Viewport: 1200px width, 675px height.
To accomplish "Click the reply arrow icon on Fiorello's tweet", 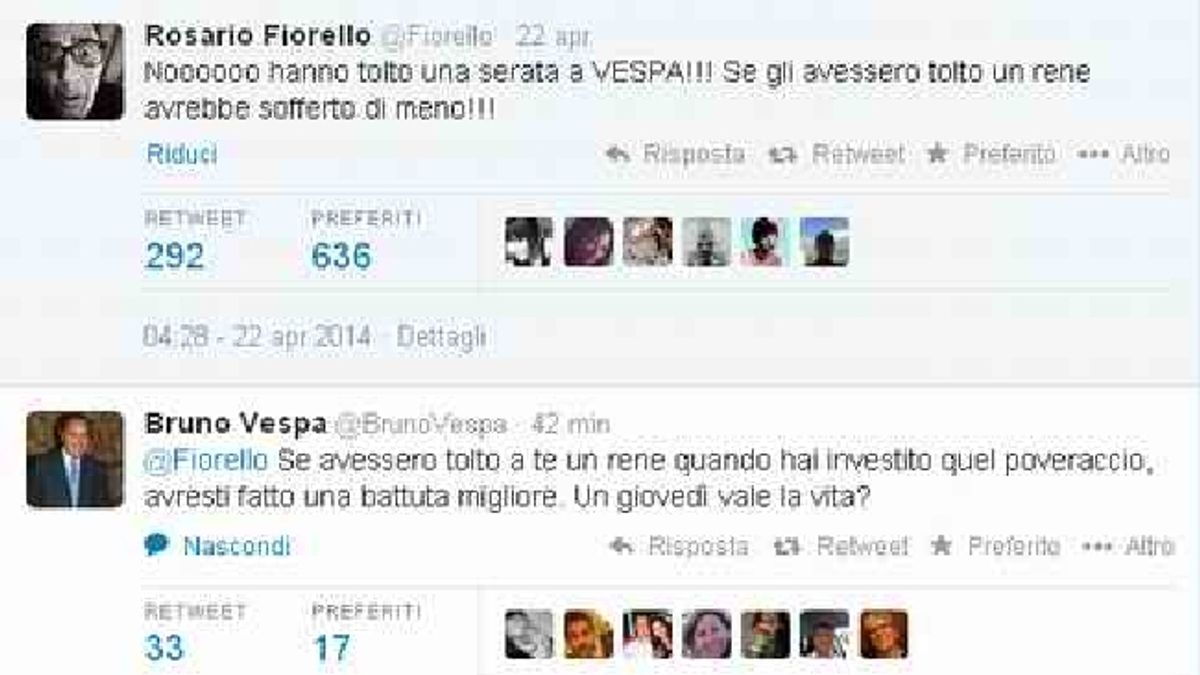I will coord(618,155).
